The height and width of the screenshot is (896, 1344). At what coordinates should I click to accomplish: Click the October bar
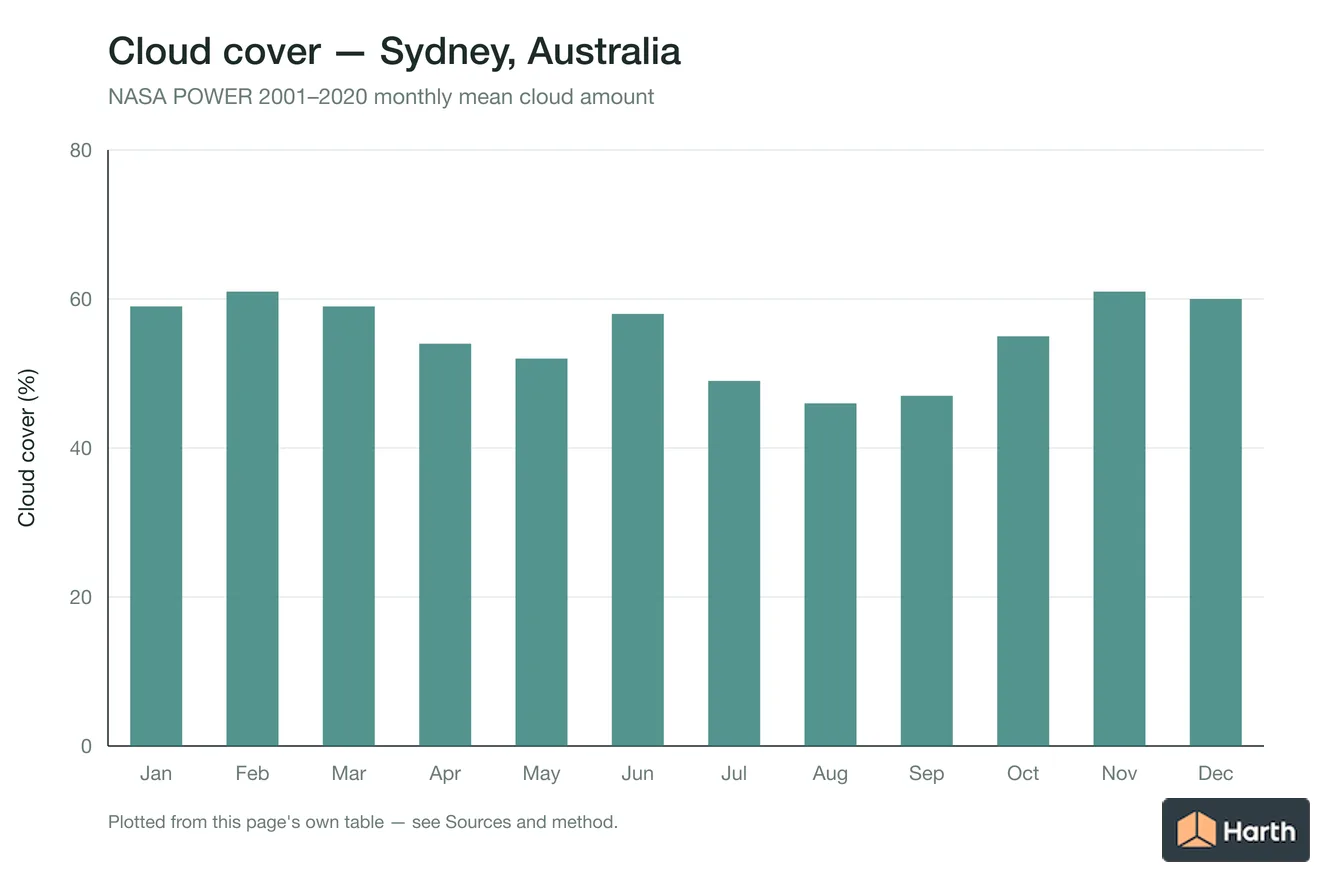coord(1023,541)
